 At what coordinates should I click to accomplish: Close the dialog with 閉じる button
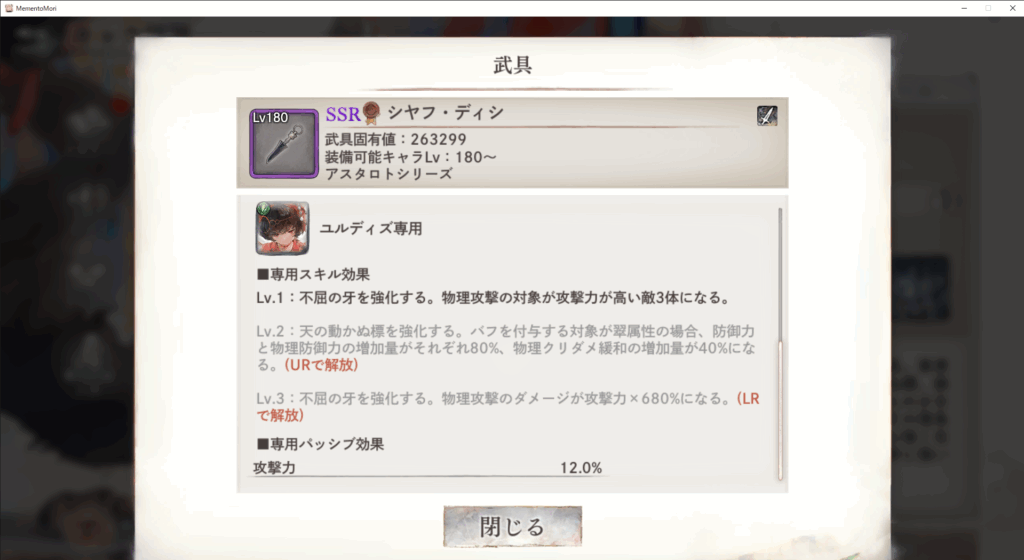[513, 527]
